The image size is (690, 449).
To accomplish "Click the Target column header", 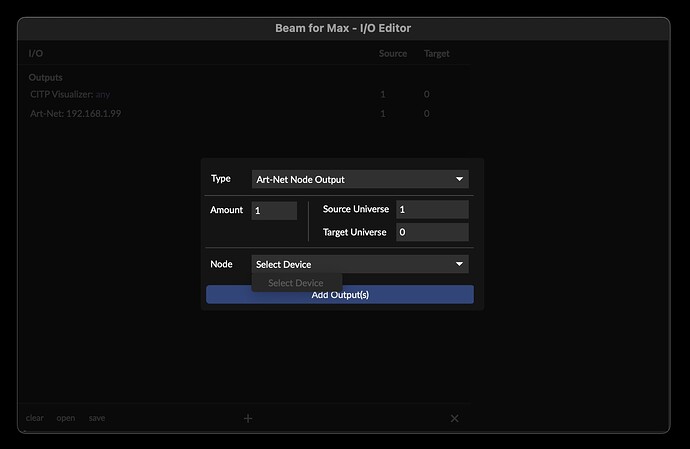I will coord(436,53).
